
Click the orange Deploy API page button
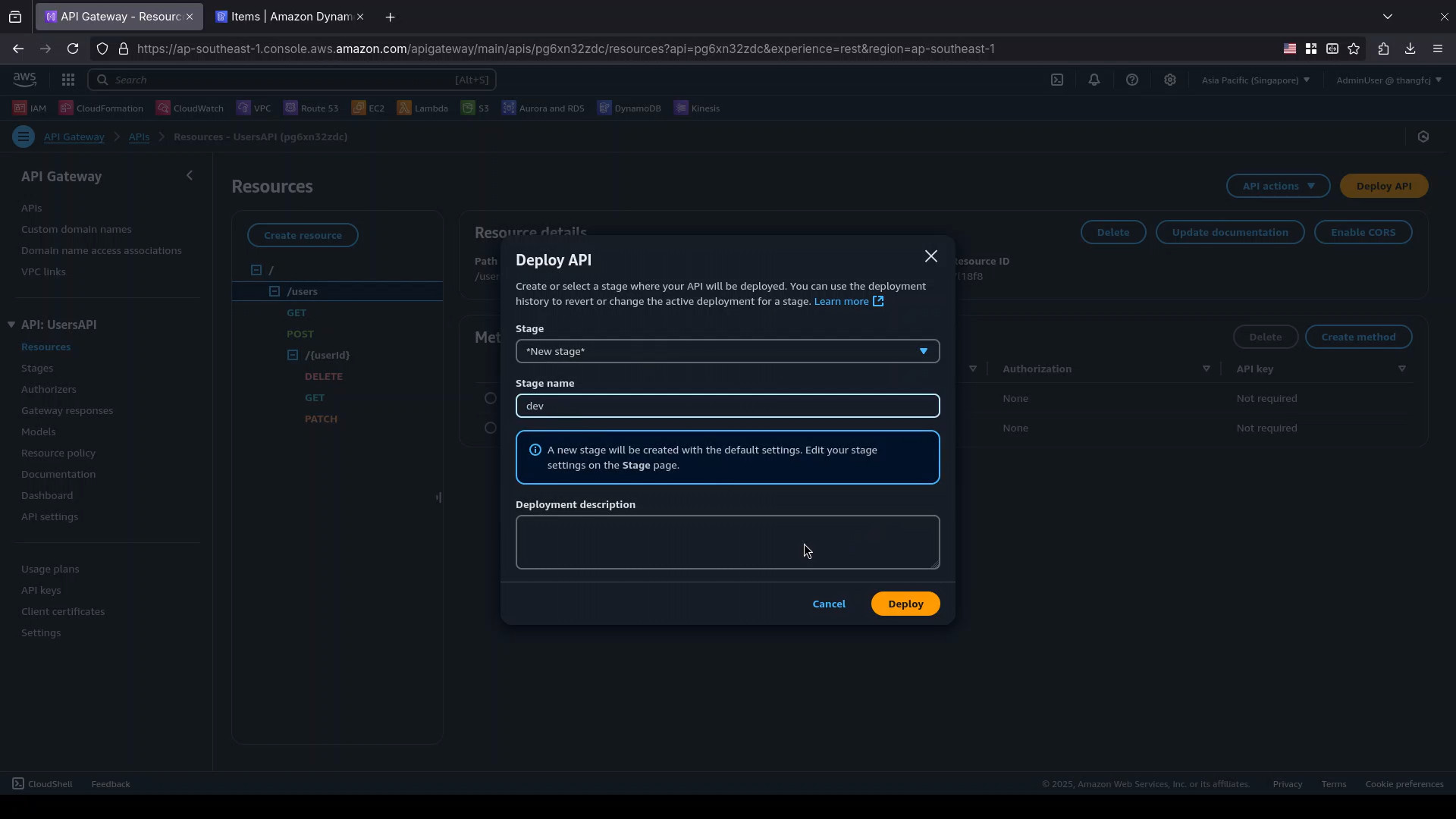[1384, 186]
